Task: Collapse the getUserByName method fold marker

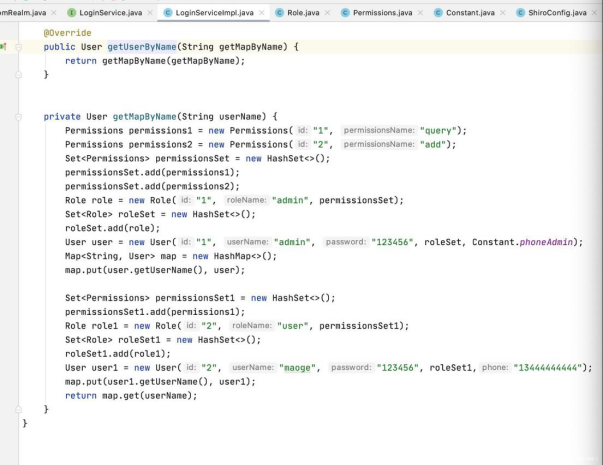Action: [x=18, y=47]
